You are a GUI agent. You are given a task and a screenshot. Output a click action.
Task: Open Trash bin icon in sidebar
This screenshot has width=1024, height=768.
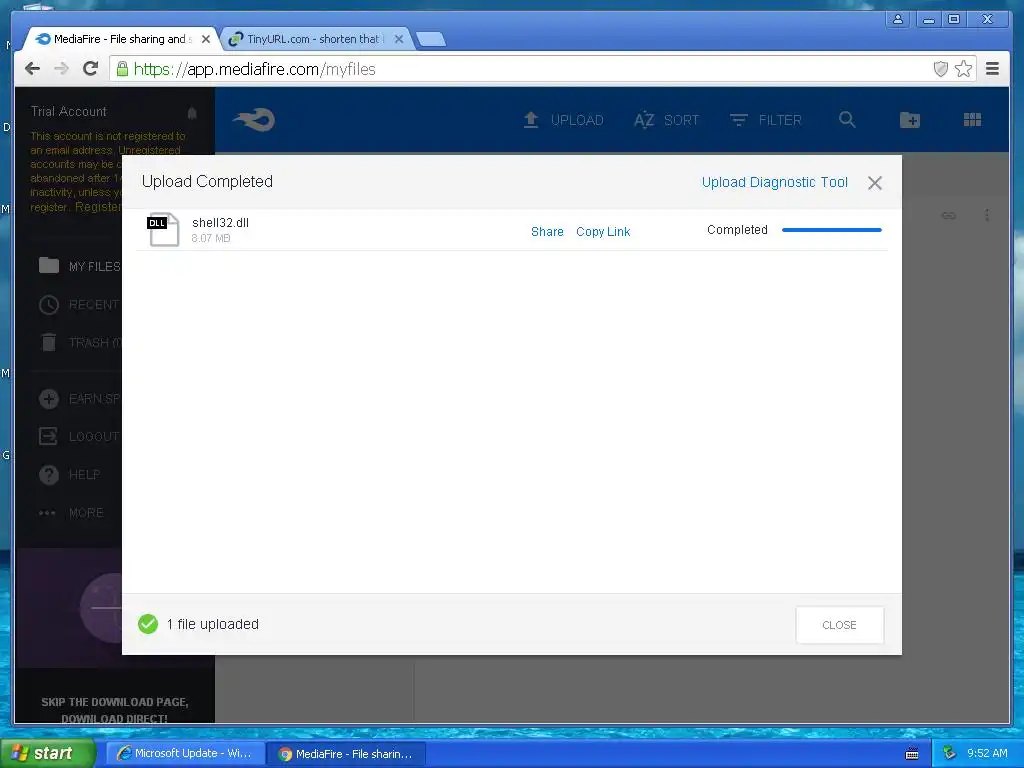tap(49, 342)
